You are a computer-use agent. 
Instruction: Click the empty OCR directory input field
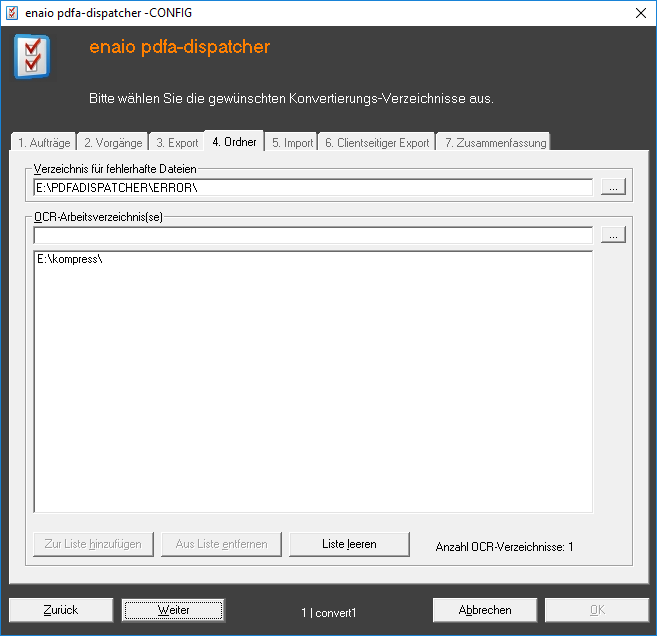[312, 236]
